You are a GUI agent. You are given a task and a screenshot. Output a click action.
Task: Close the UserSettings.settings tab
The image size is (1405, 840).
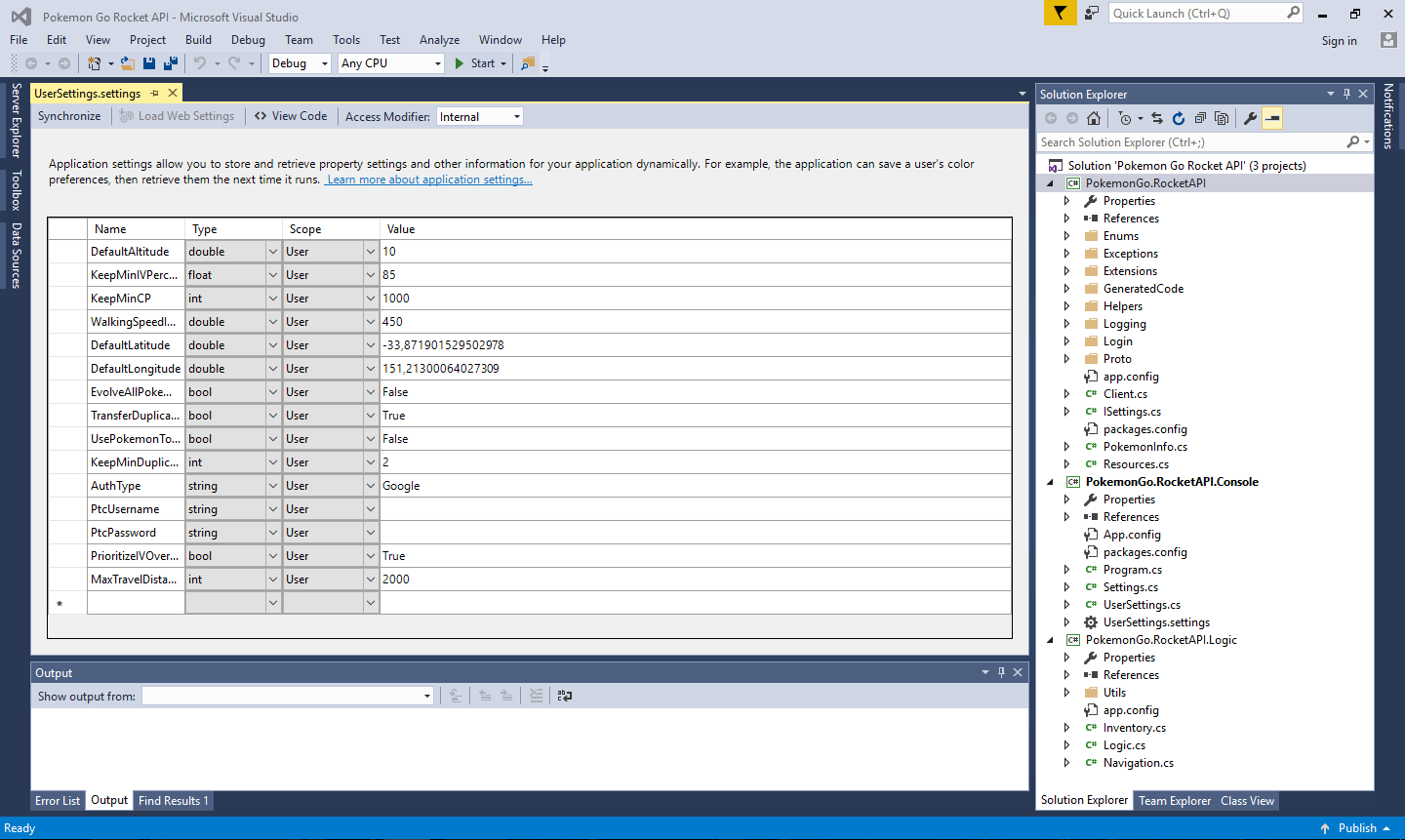pyautogui.click(x=173, y=94)
